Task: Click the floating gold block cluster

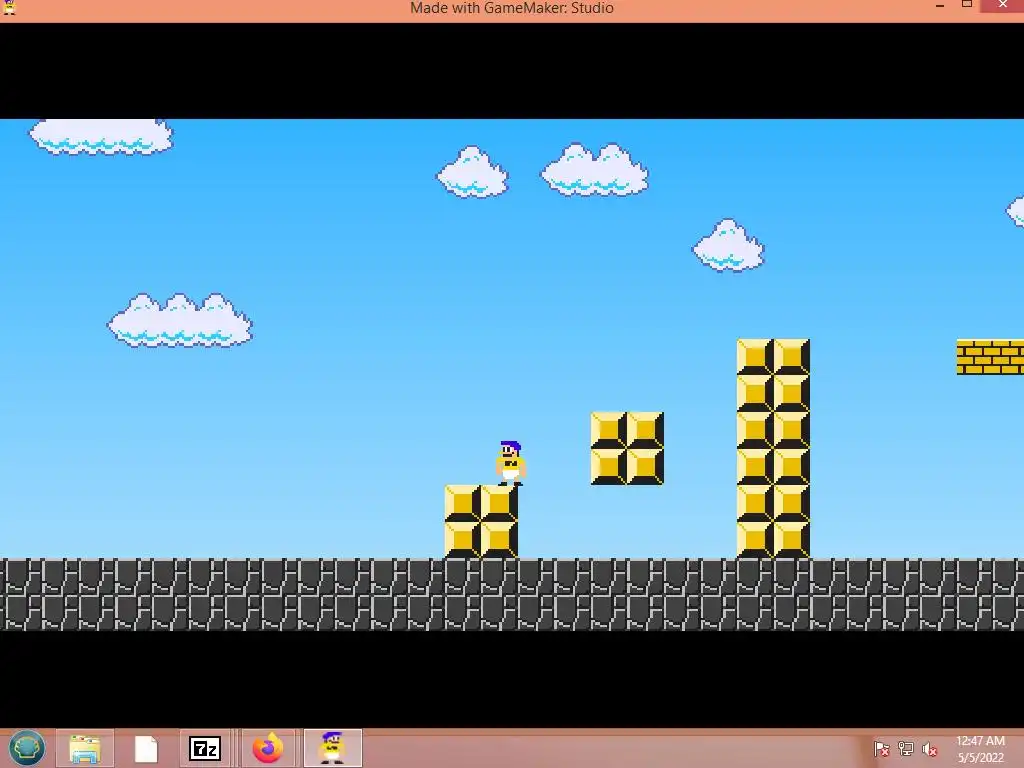Action: [627, 448]
